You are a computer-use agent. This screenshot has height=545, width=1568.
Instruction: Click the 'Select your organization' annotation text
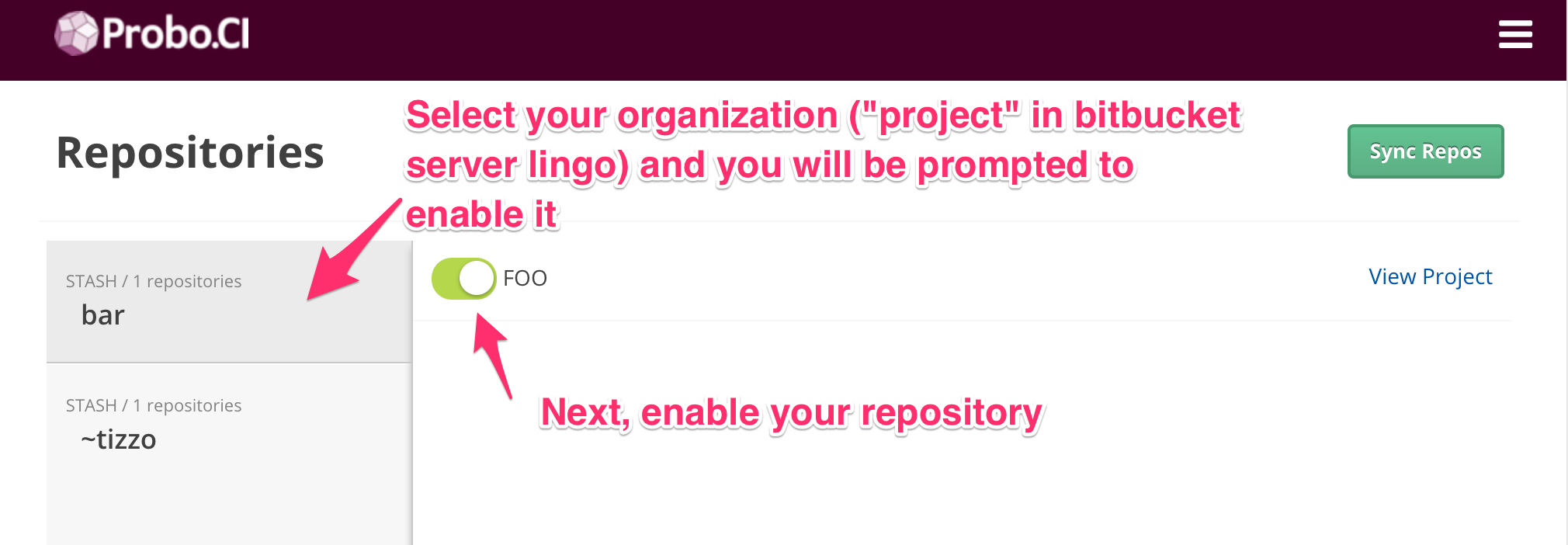621,116
